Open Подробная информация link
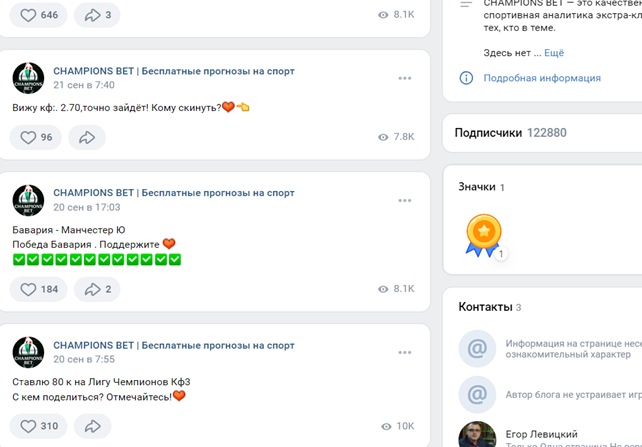Screen dimensions: 642x447 [542, 78]
